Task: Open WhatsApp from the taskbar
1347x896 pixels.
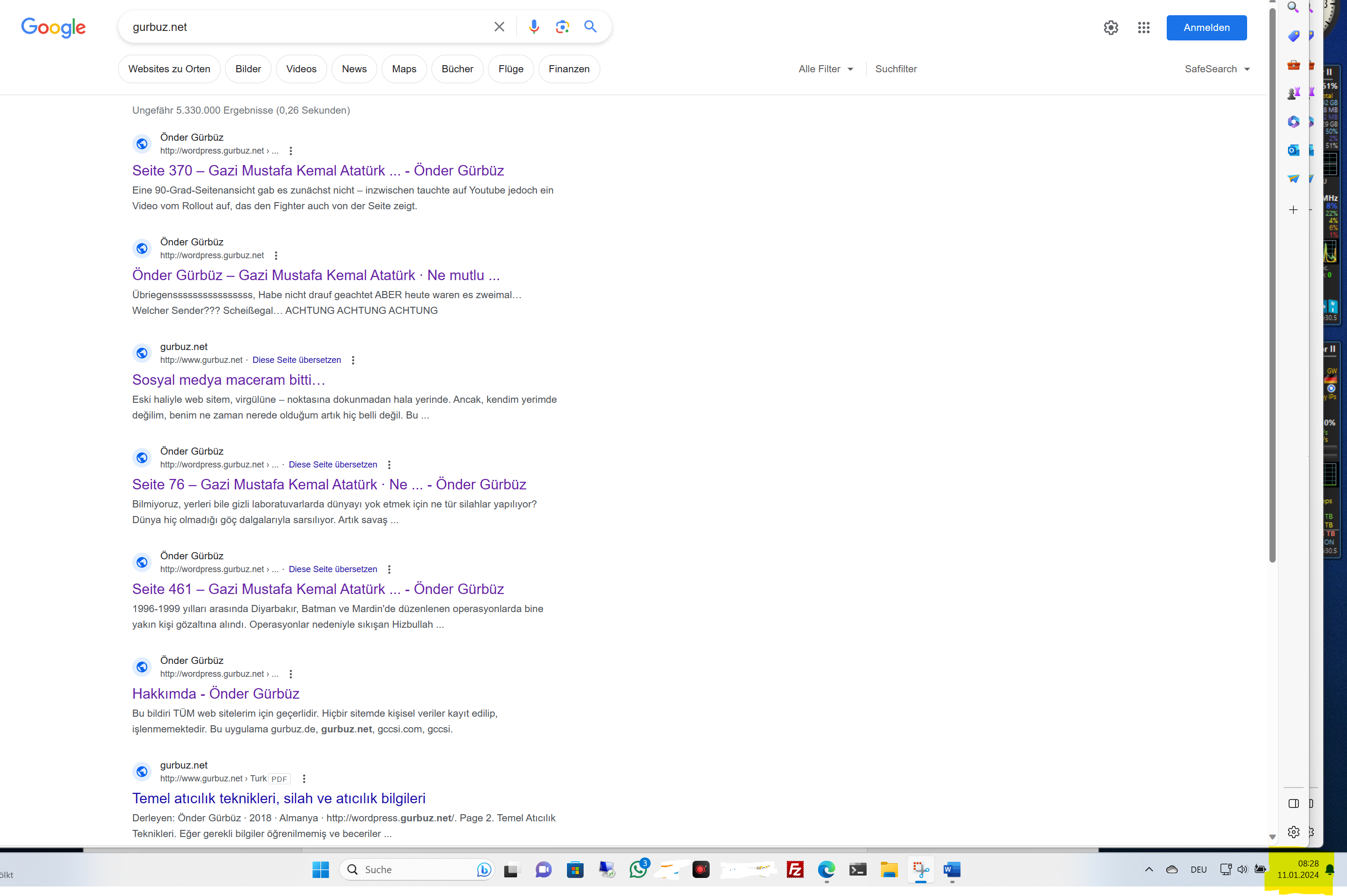Action: (x=638, y=869)
